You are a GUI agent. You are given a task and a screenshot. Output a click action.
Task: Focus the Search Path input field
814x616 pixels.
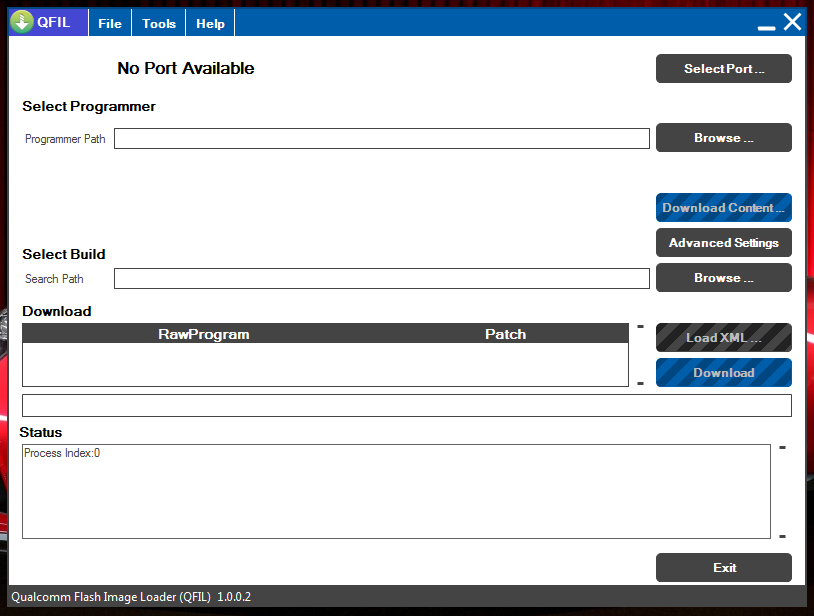pos(382,279)
